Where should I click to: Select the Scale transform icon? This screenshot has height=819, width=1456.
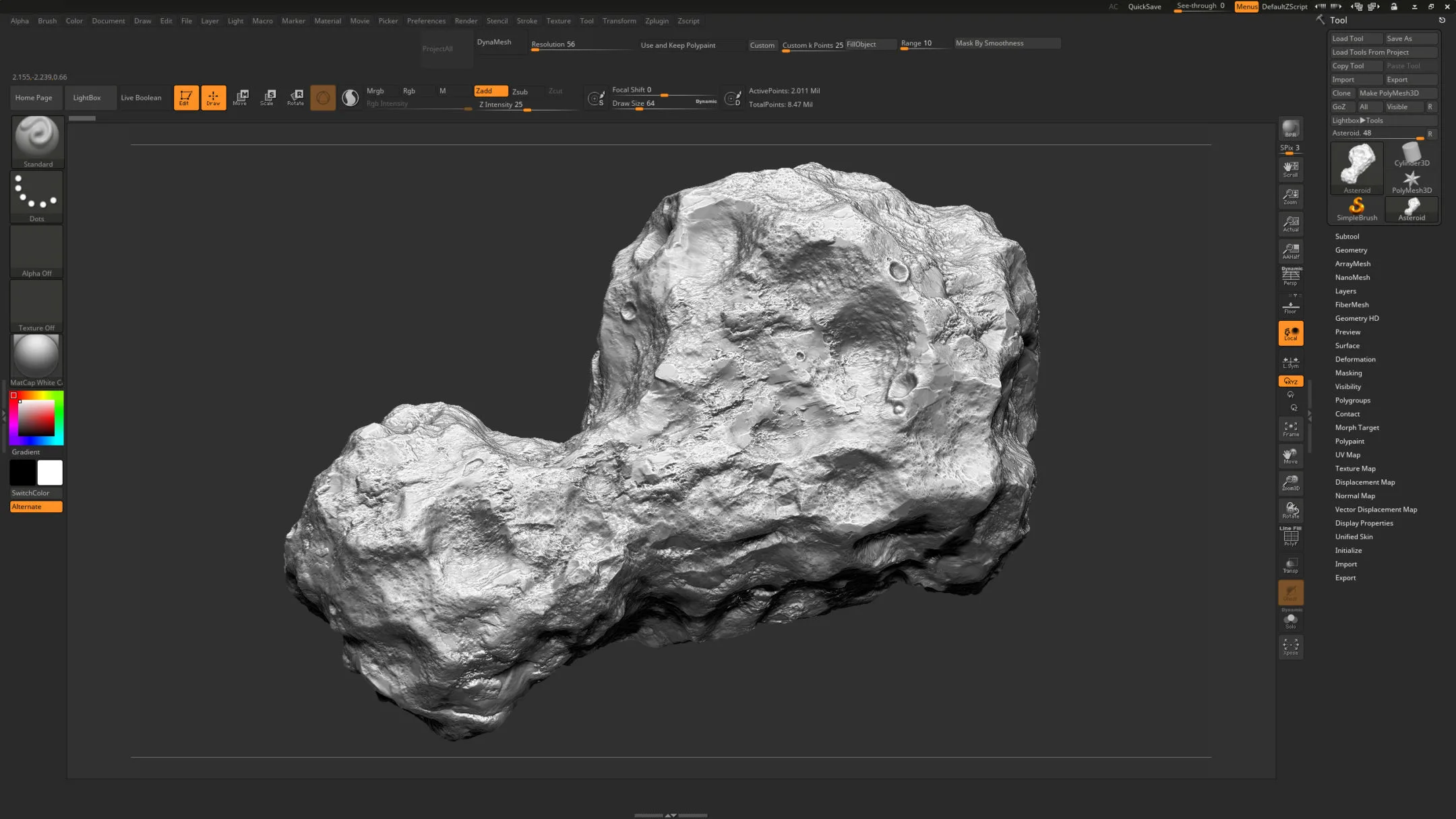[x=268, y=98]
